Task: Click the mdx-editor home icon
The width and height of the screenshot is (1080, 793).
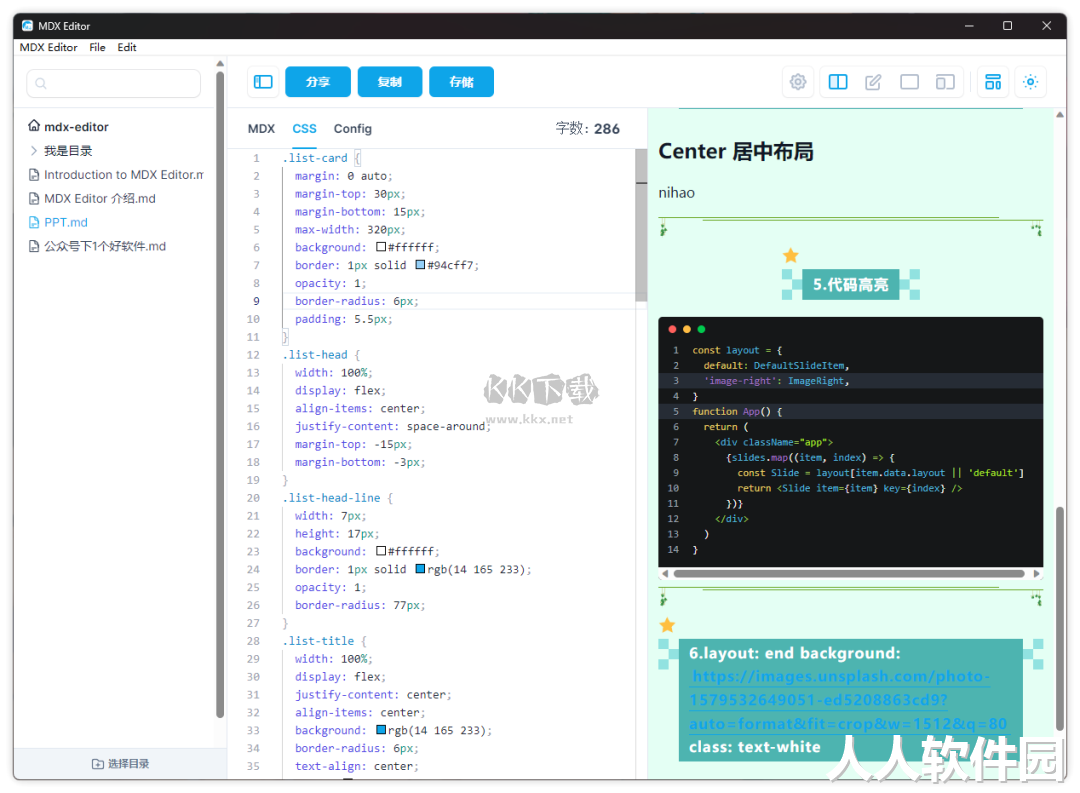Action: (34, 125)
